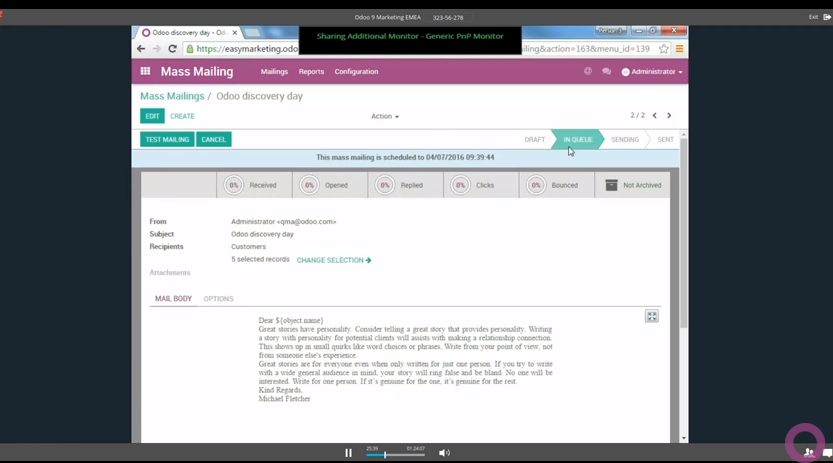Click the chat conversations icon in navbar
The height and width of the screenshot is (463, 833).
point(606,72)
